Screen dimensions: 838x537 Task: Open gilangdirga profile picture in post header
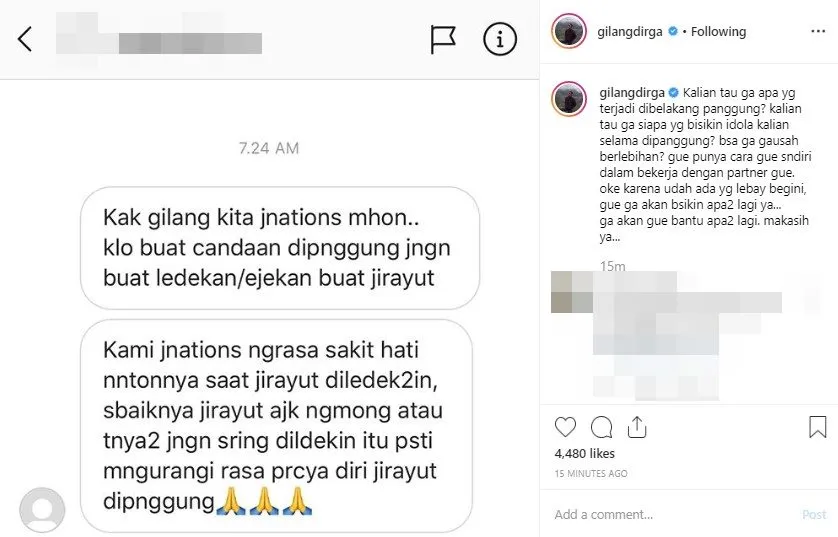pyautogui.click(x=569, y=32)
